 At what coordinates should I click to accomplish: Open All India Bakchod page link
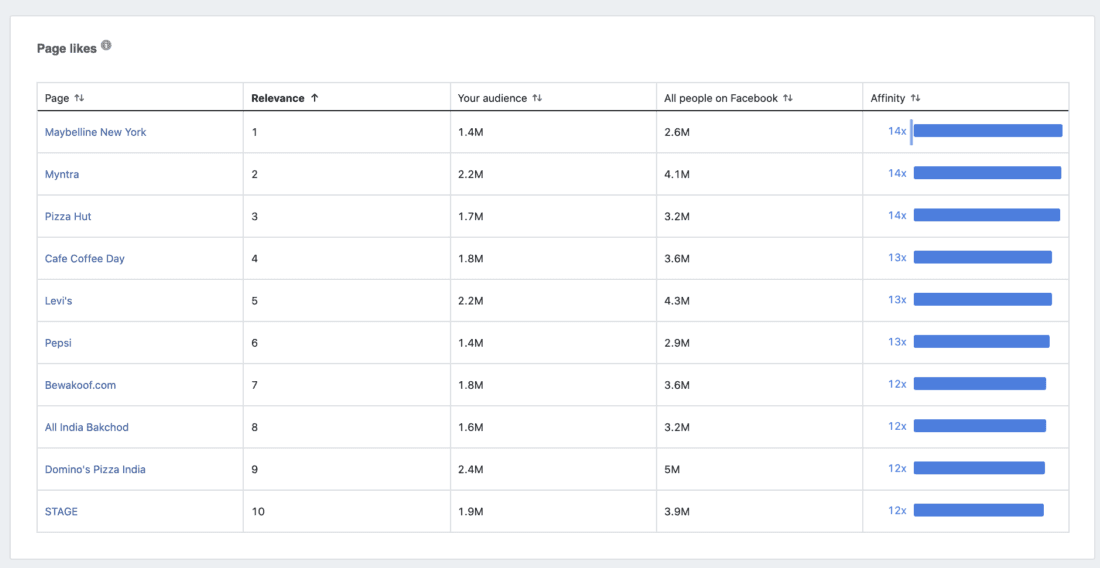coord(87,426)
